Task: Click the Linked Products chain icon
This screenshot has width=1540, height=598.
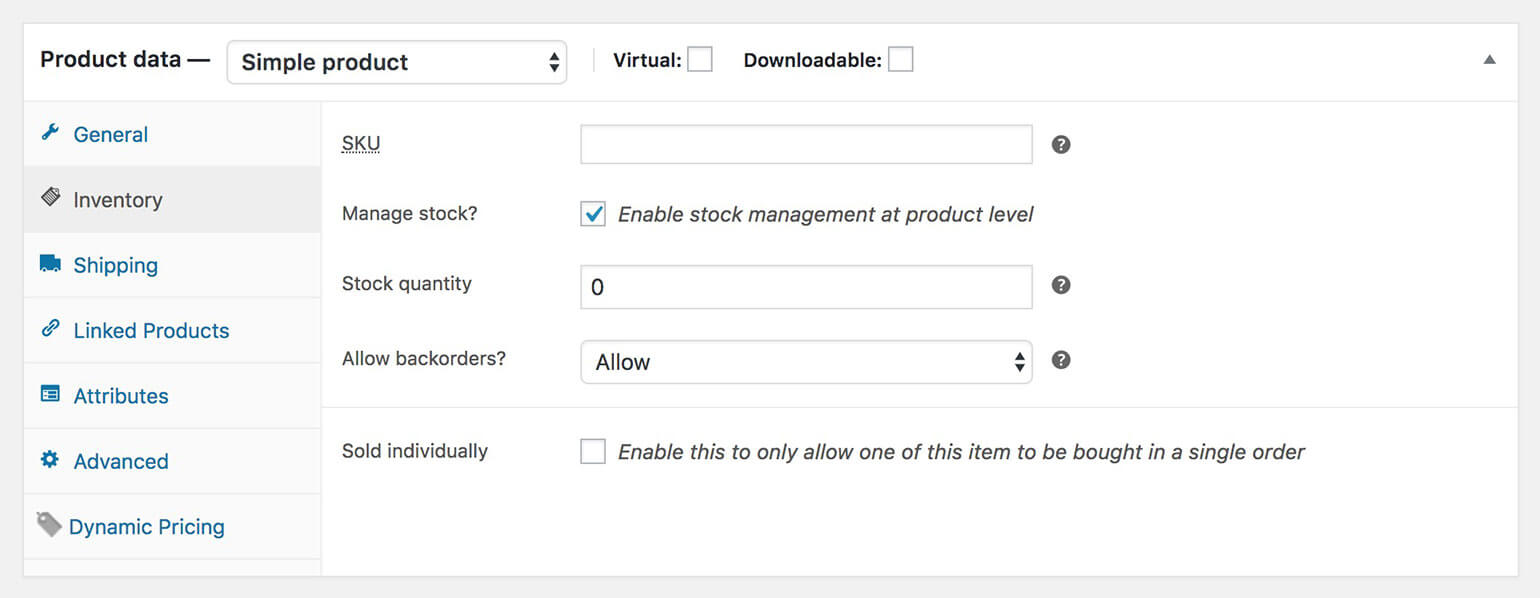Action: [50, 329]
